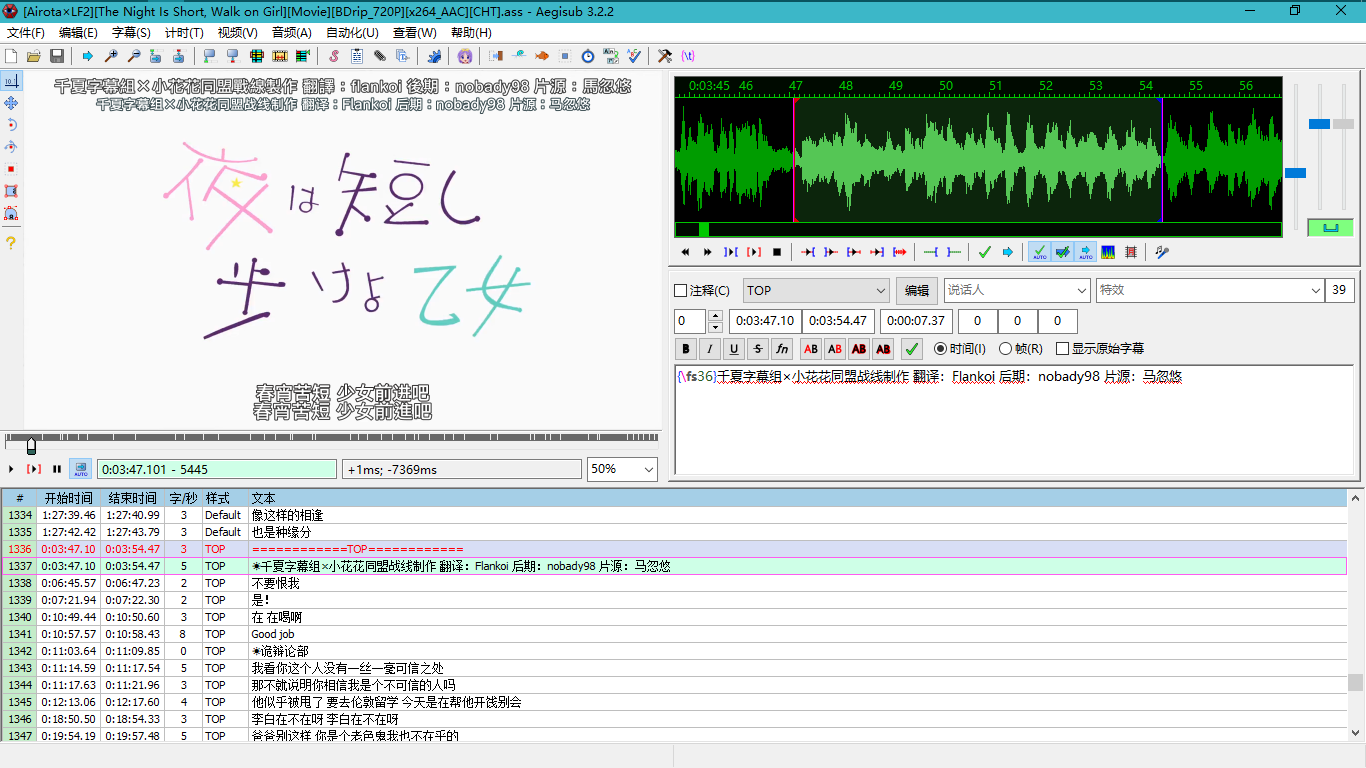Zoom video in with magnifier plus
The height and width of the screenshot is (768, 1366).
111,55
